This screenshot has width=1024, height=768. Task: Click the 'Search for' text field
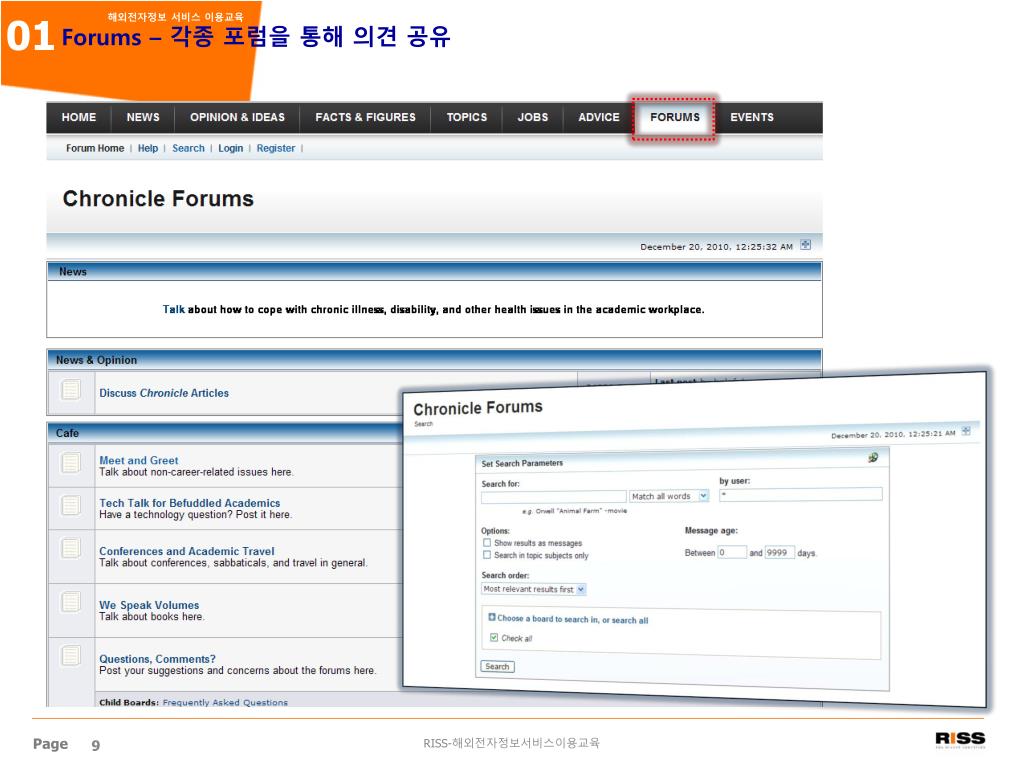(554, 497)
